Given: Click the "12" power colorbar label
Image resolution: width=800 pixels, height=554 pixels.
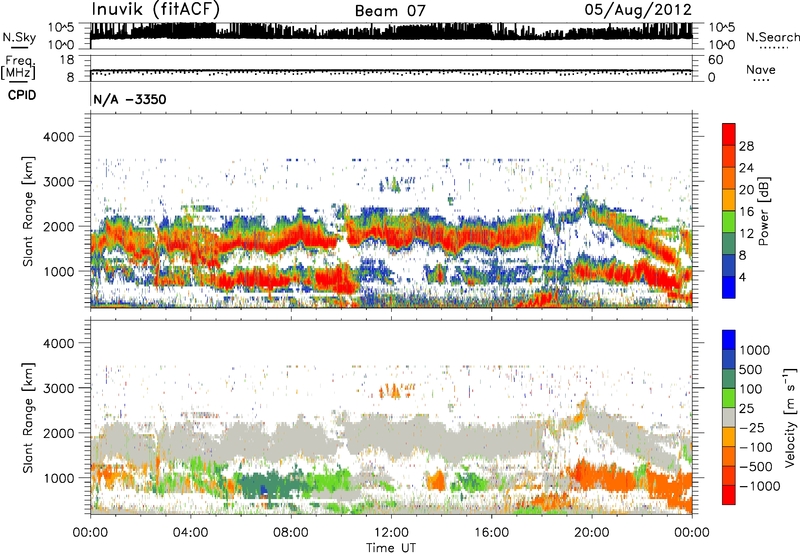Looking at the screenshot, I should (x=746, y=234).
